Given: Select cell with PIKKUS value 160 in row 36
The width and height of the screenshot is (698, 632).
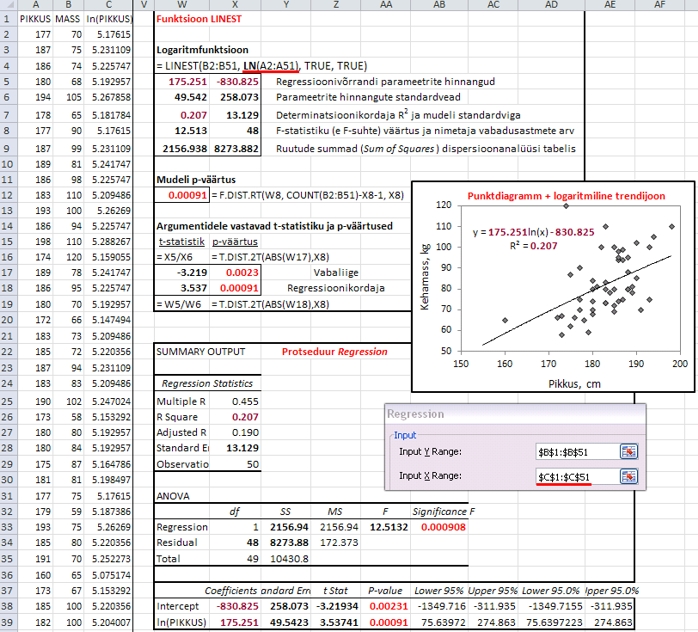Looking at the screenshot, I should click(36, 575).
